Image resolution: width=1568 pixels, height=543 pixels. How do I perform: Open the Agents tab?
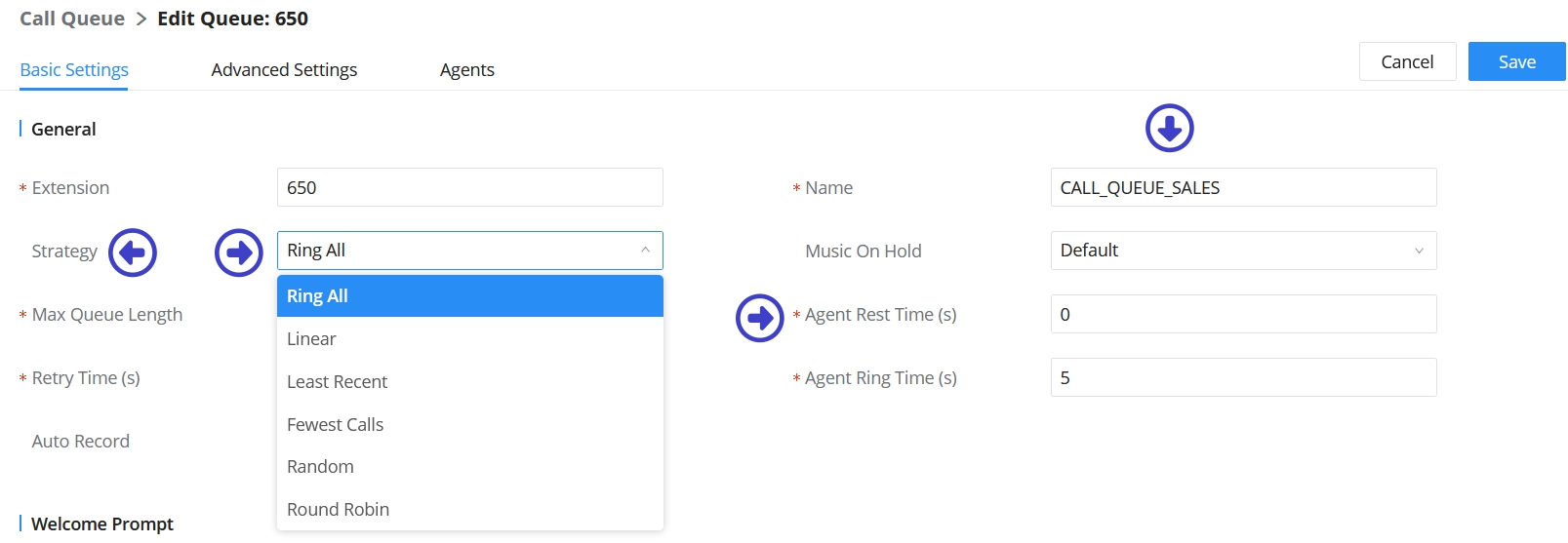[466, 70]
